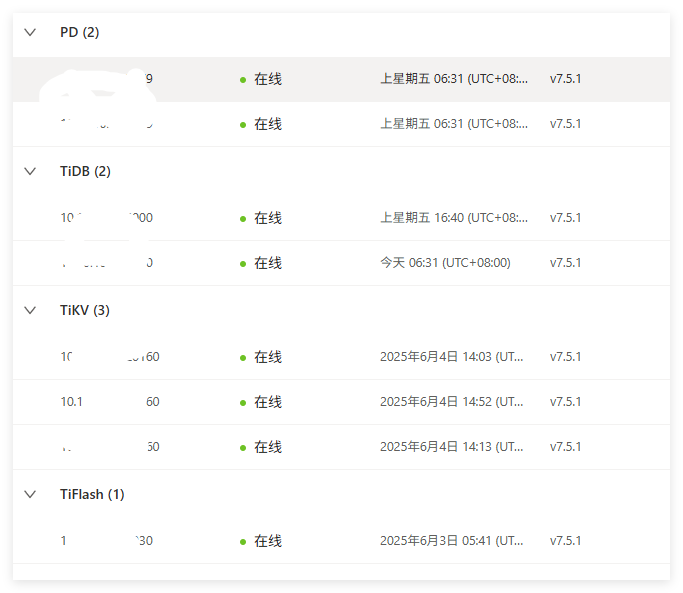Screen dimensions: 683x593
Task: Click version v7.5.1 in the TiFlash row
Action: pyautogui.click(x=566, y=541)
